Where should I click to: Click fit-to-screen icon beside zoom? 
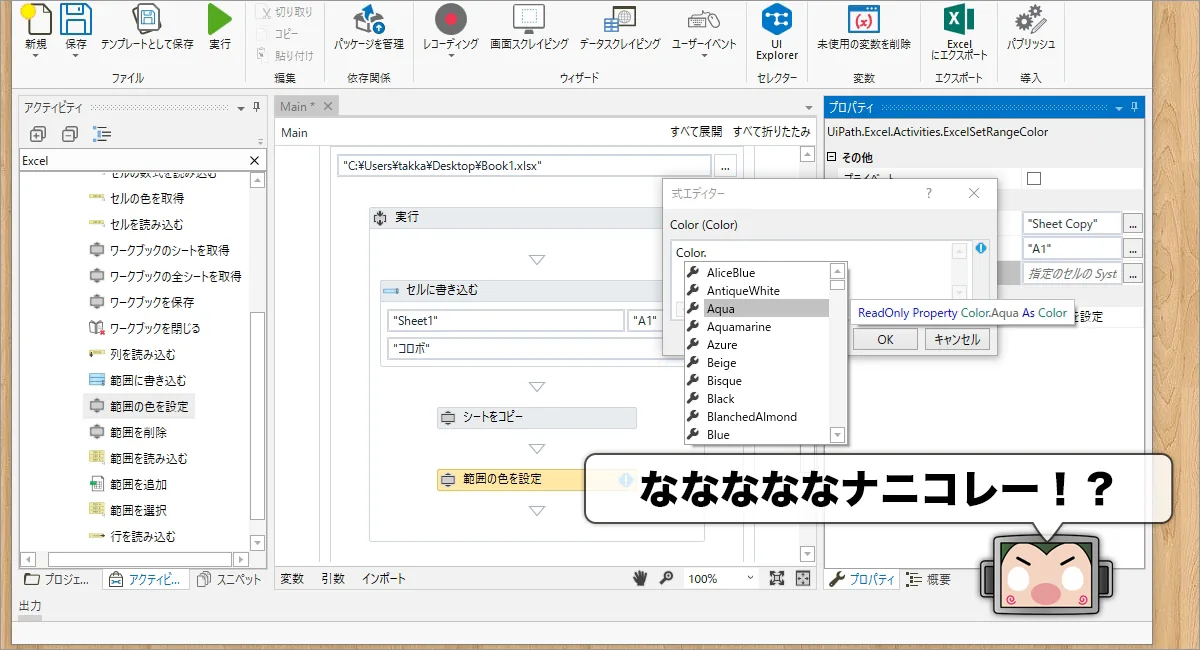(x=777, y=578)
